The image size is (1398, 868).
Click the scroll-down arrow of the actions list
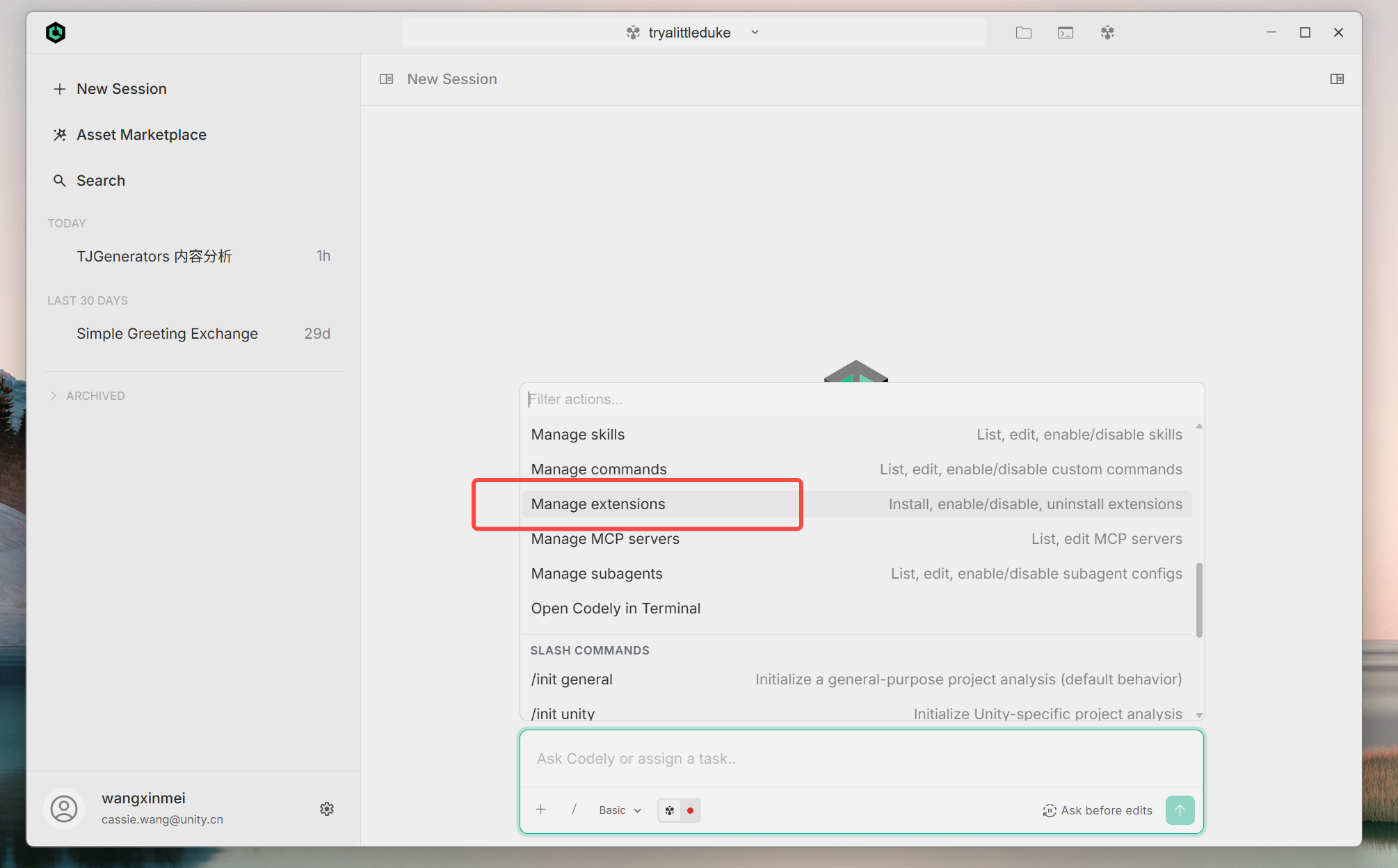(x=1199, y=715)
